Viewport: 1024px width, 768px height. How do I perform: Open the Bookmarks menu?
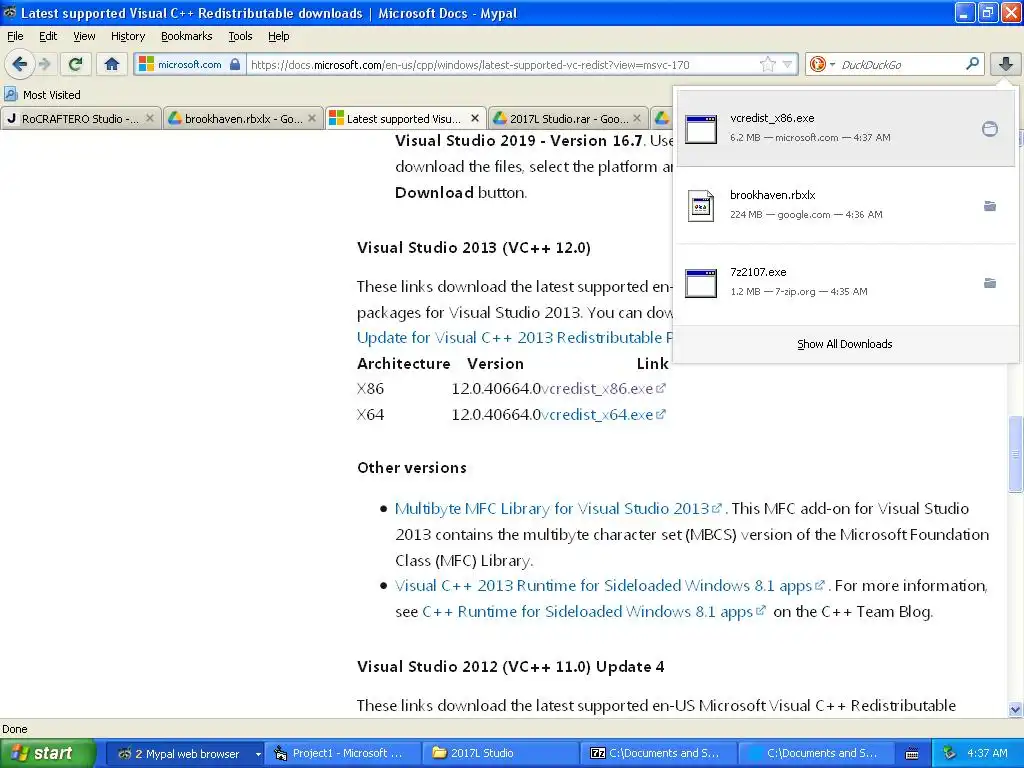coord(186,36)
